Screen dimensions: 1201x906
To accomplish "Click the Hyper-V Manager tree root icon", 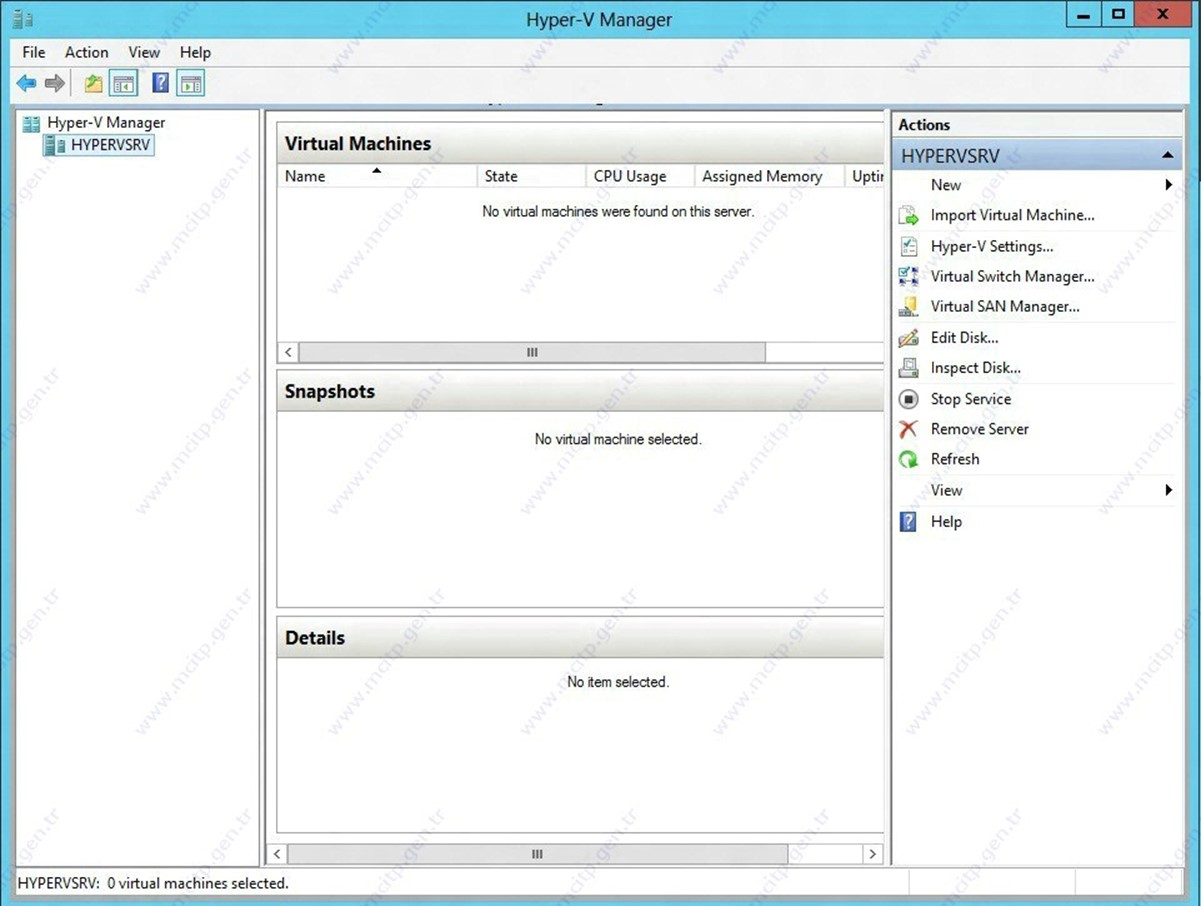I will [x=31, y=123].
